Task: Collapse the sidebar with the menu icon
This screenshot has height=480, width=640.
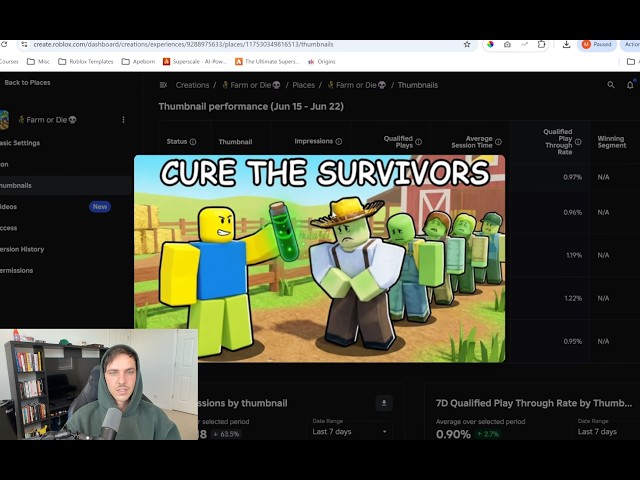Action: [163, 85]
